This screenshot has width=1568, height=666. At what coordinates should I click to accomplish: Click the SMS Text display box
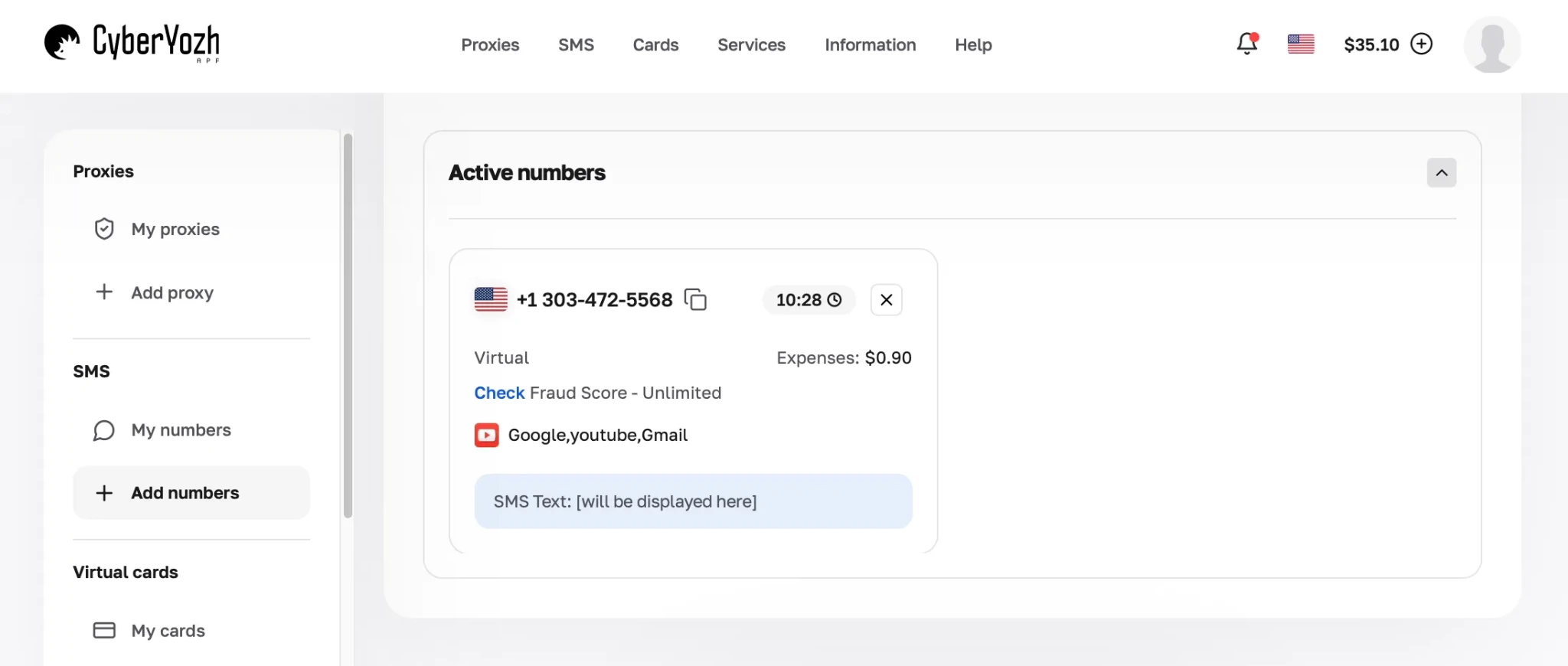click(693, 501)
